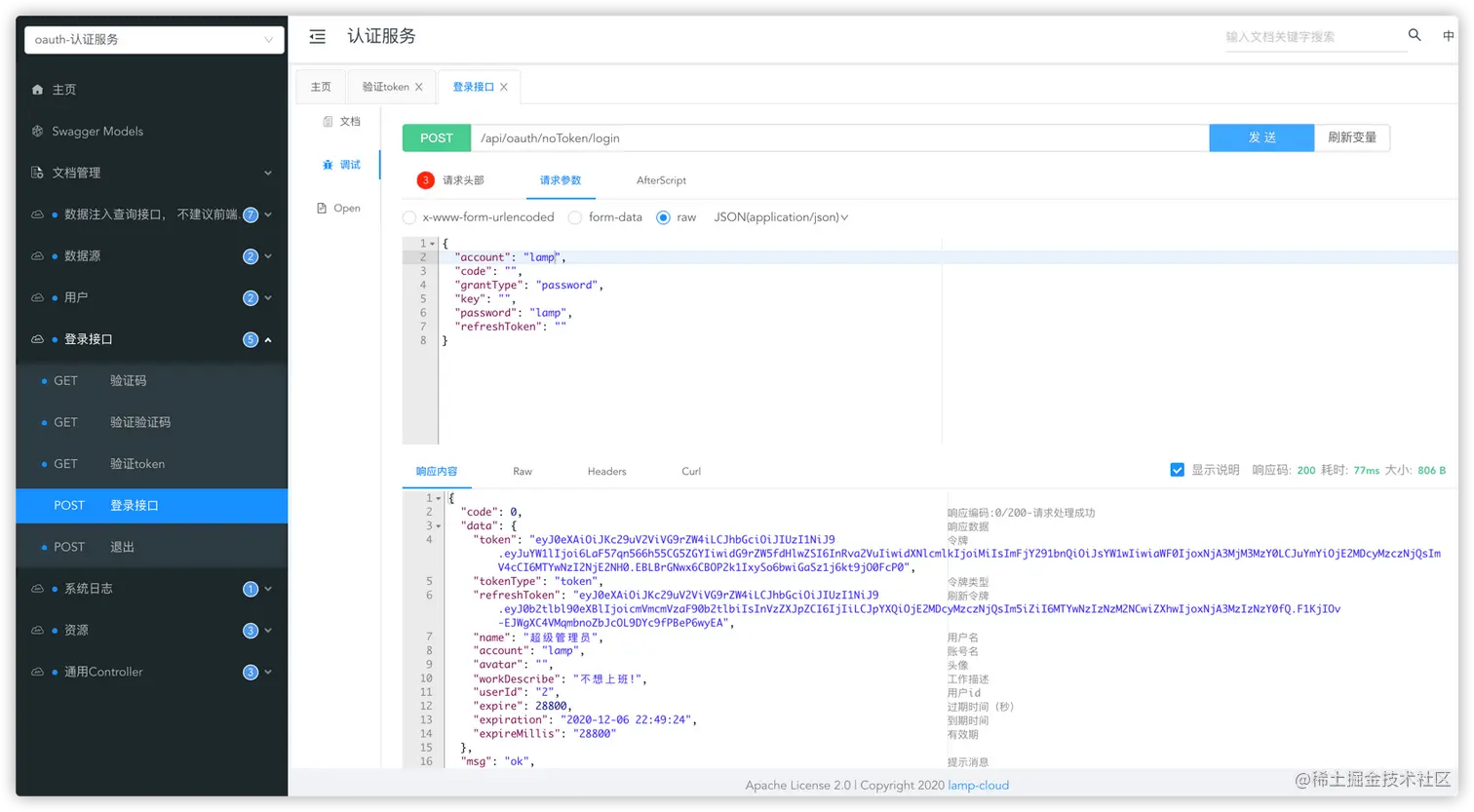This screenshot has height=812, width=1474.
Task: Toggle the sidebar collapse menu icon
Action: pos(318,37)
